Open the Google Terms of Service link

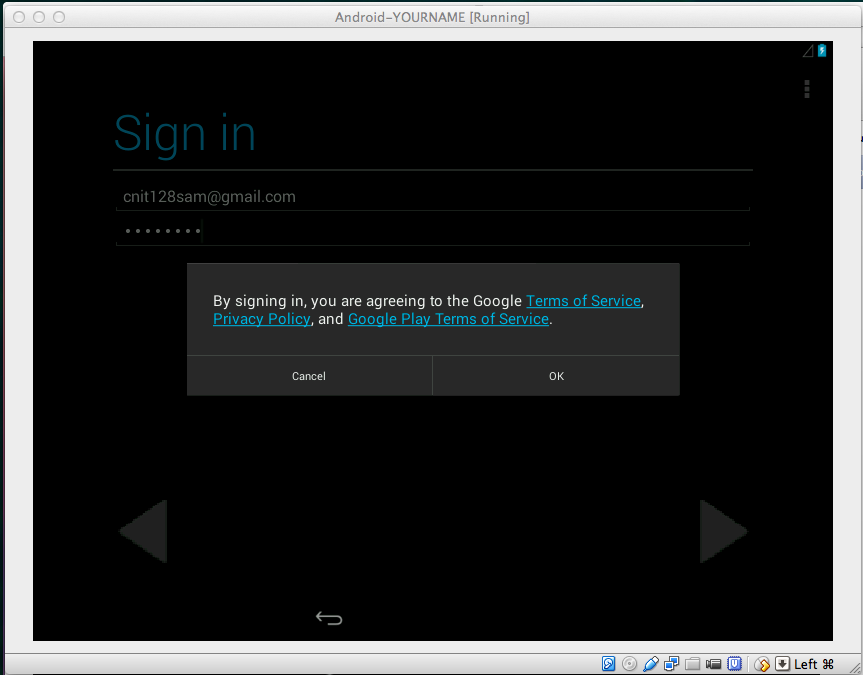coord(583,301)
